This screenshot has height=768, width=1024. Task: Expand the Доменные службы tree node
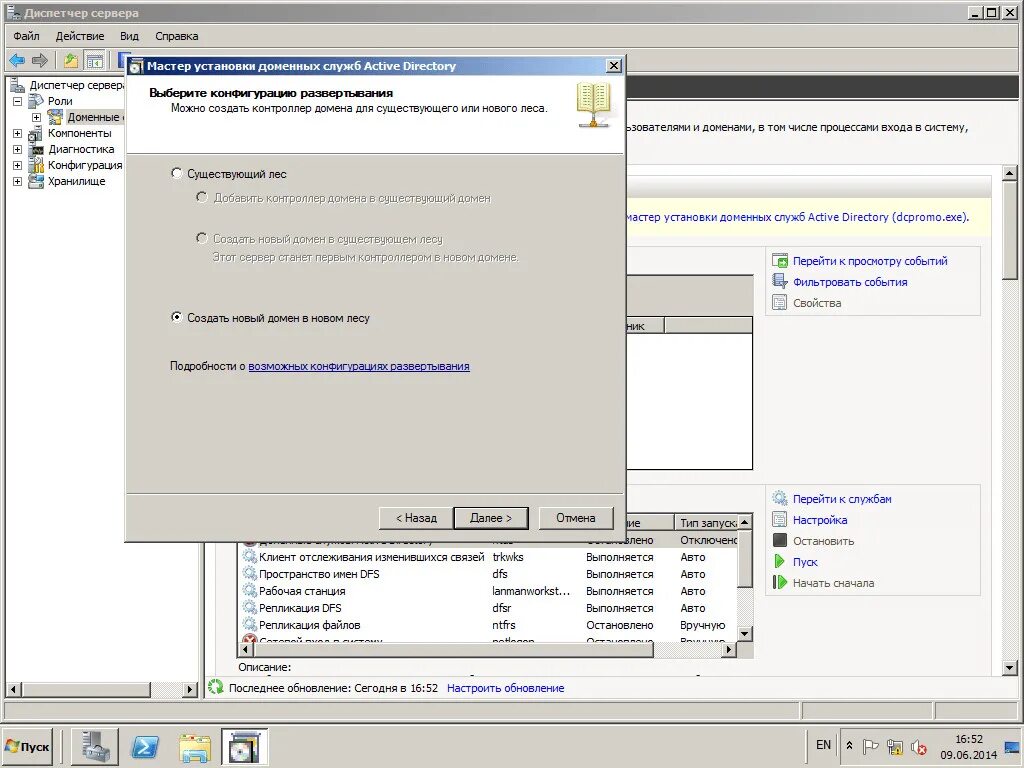coord(37,118)
